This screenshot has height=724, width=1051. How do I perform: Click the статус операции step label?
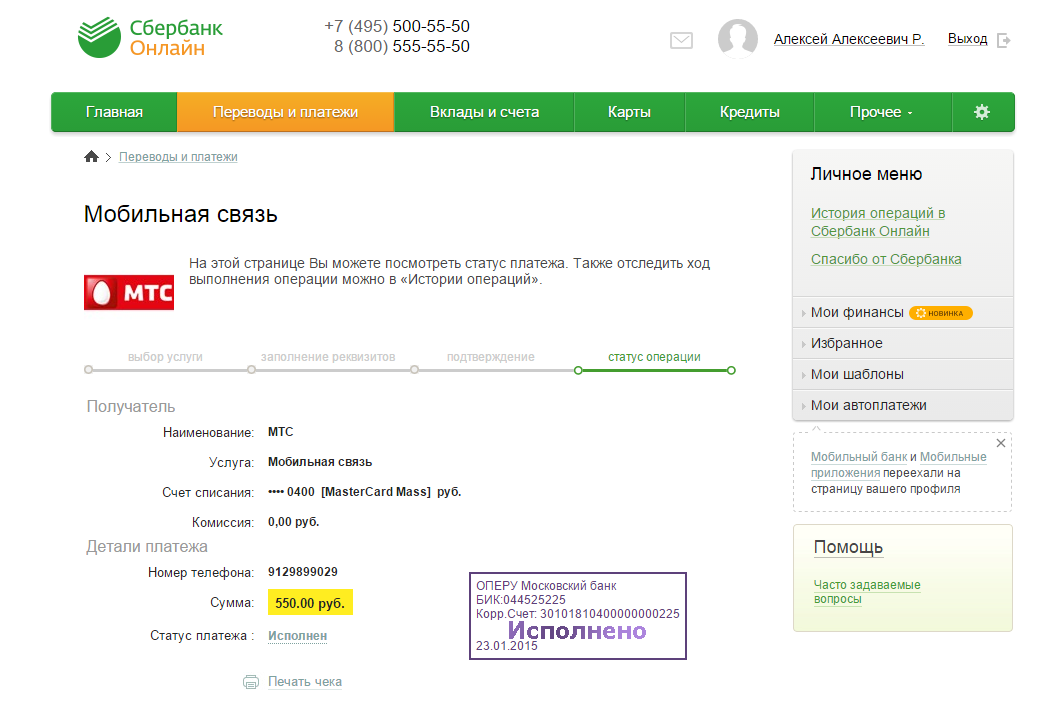click(x=654, y=357)
